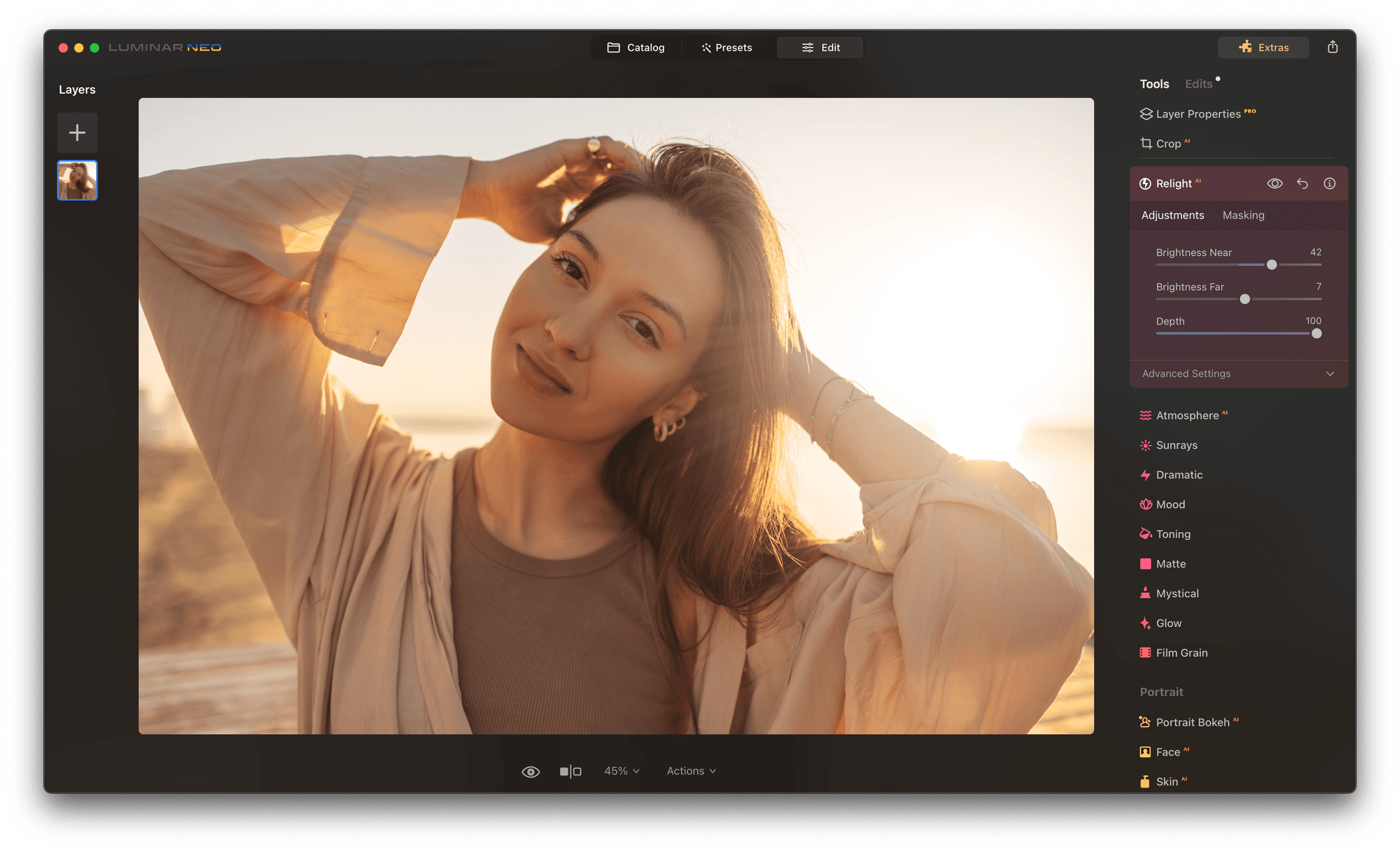The height and width of the screenshot is (851, 1400).
Task: Toggle visibility of the Relight adjustment
Action: tap(1275, 183)
